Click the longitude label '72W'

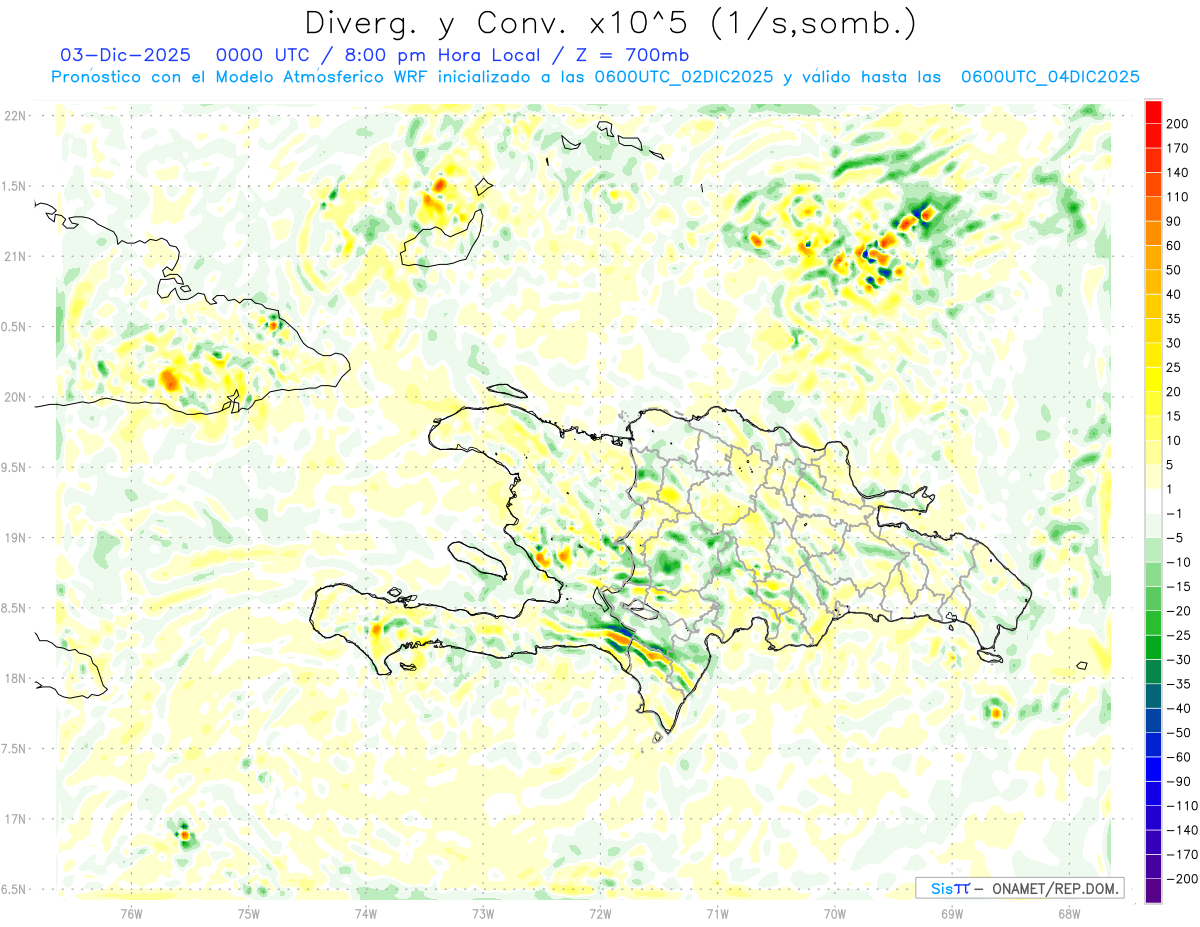600,913
